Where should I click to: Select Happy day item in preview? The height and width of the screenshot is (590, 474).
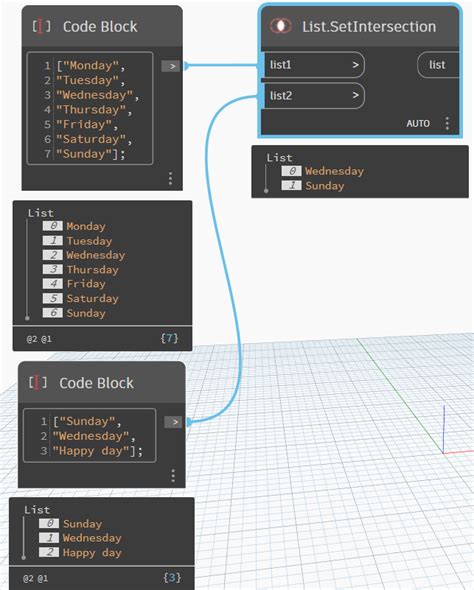[81, 553]
